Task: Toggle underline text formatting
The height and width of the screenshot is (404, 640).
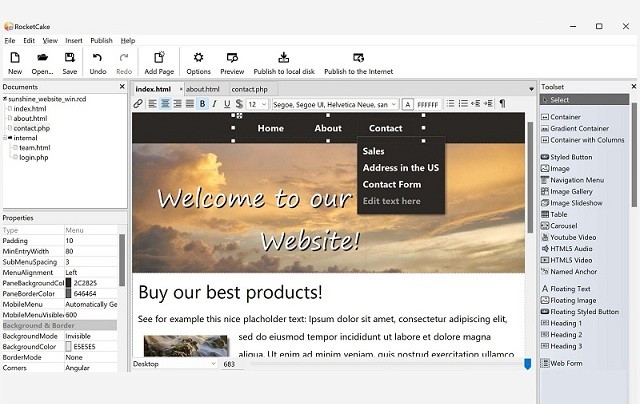Action: (226, 104)
